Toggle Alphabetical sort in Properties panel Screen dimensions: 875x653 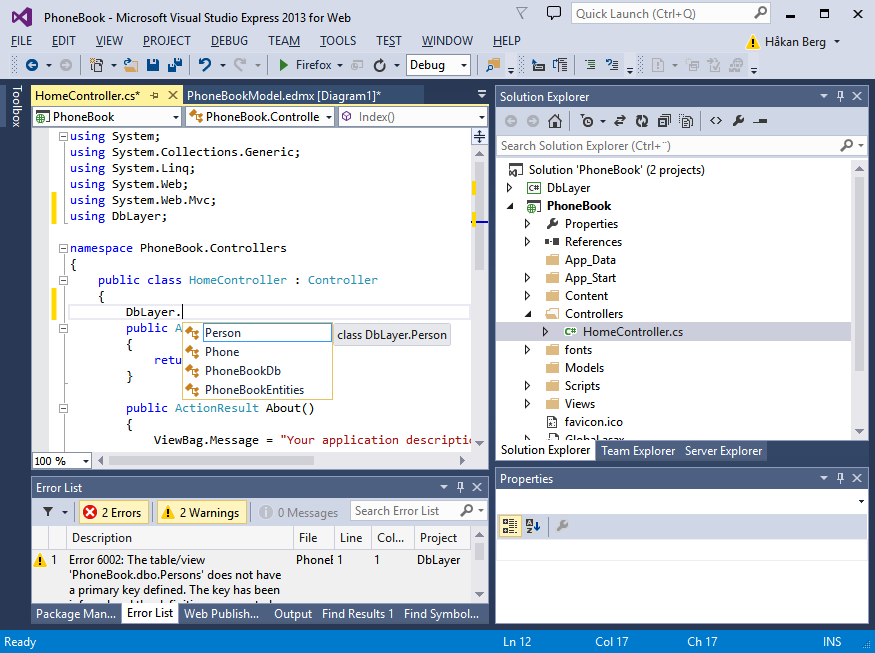(533, 525)
